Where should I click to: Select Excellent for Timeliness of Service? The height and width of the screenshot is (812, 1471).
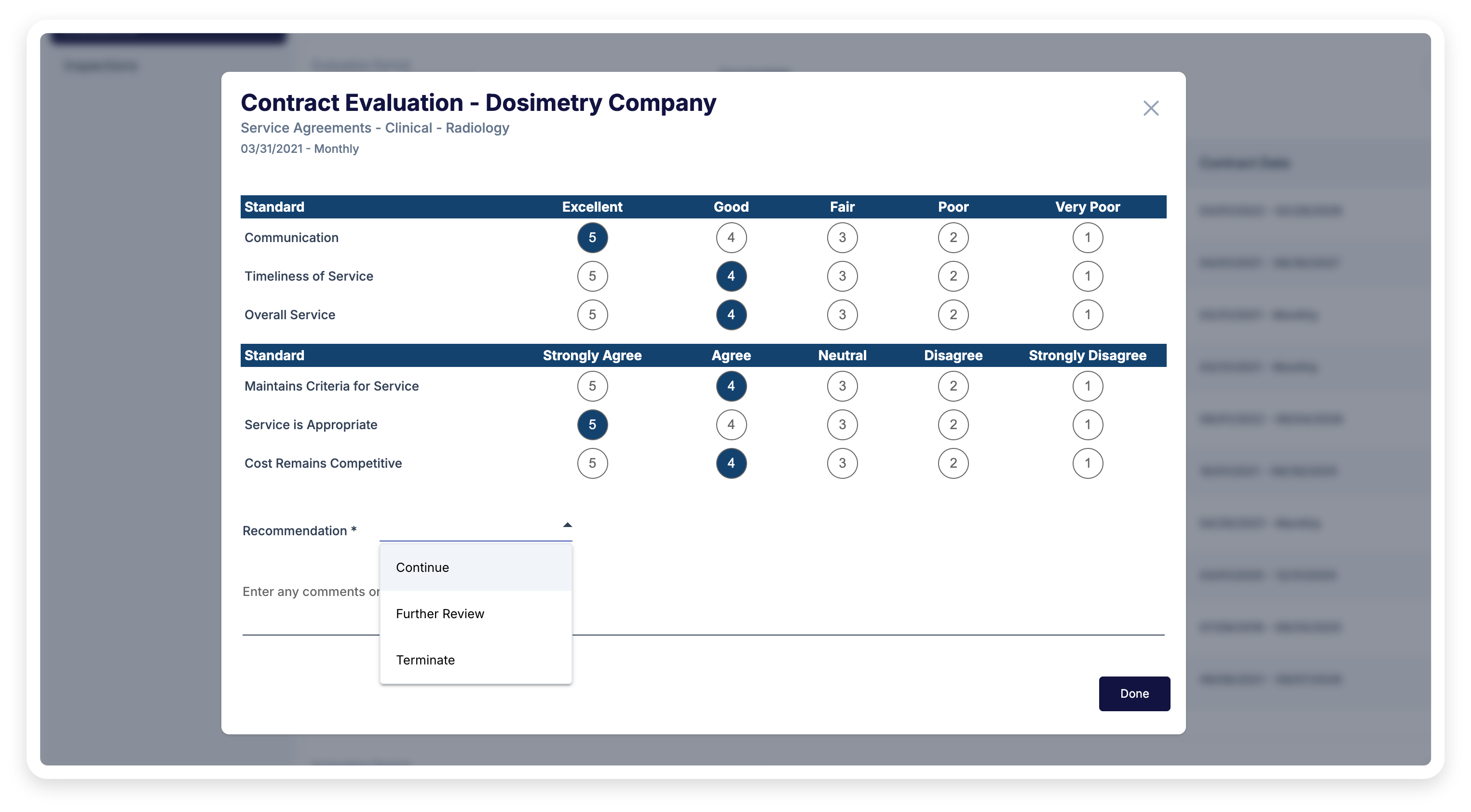pyautogui.click(x=592, y=276)
